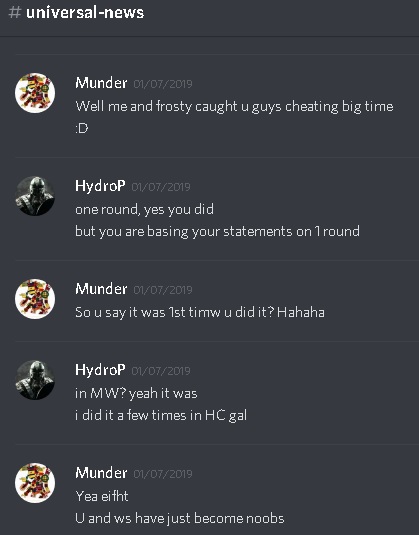The width and height of the screenshot is (419, 535).
Task: Select message 'So u say it was 1st timw'
Action: tap(200, 312)
